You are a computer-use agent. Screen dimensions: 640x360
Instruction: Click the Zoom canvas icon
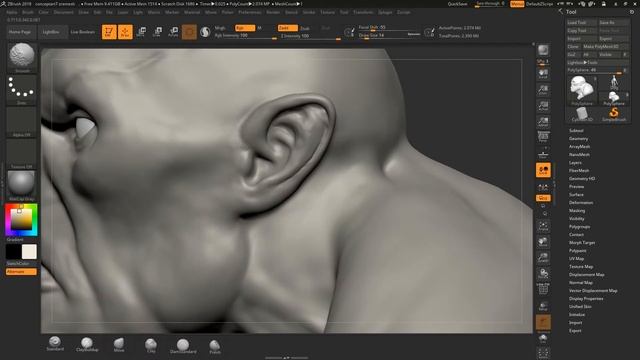tap(543, 90)
